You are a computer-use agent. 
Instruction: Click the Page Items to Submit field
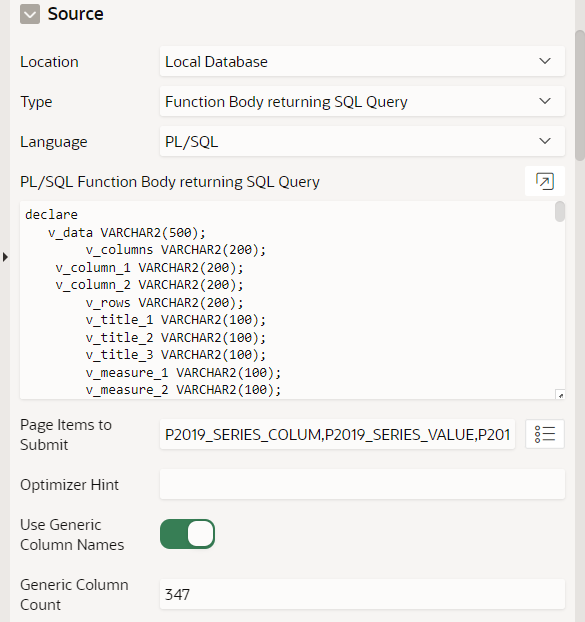coord(338,434)
